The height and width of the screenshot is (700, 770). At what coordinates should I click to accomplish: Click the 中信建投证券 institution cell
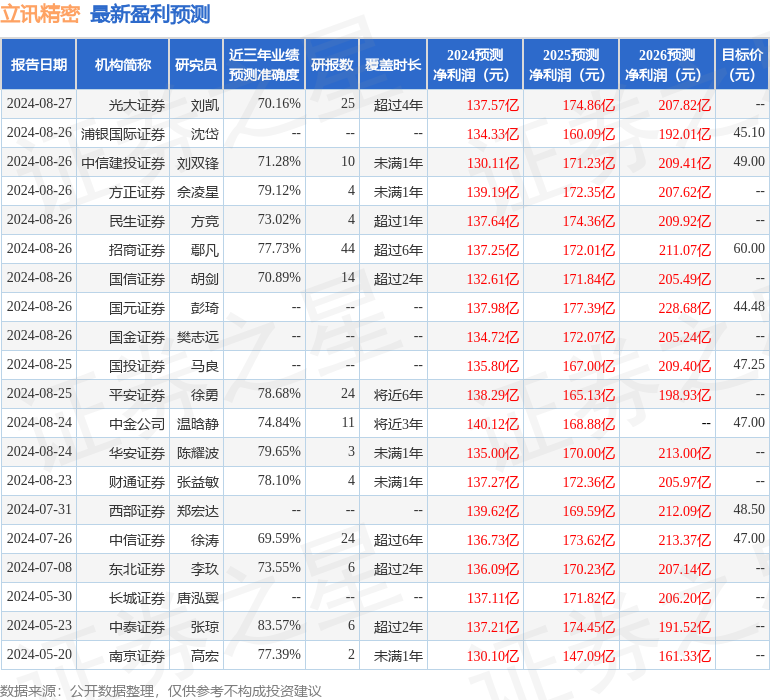click(x=123, y=163)
